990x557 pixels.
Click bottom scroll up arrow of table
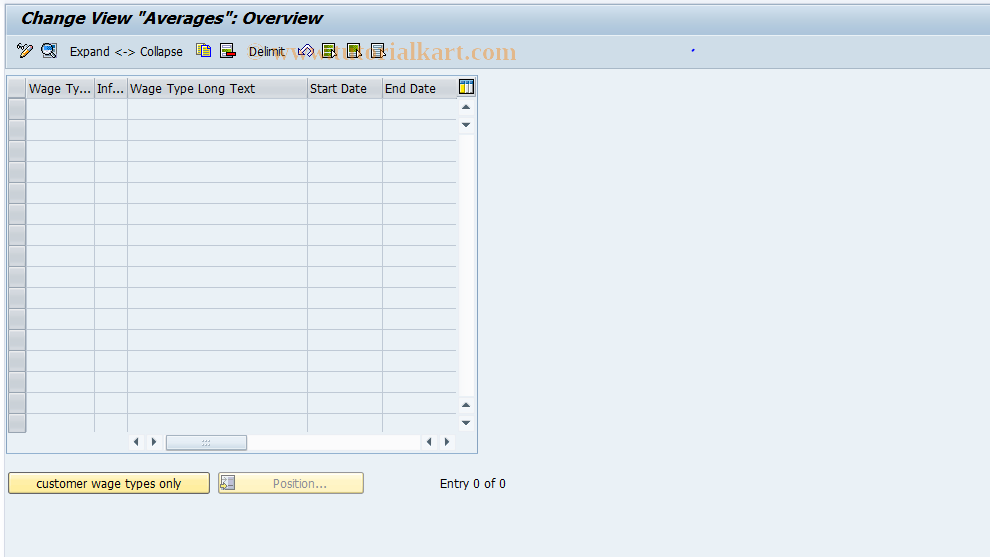click(x=466, y=405)
